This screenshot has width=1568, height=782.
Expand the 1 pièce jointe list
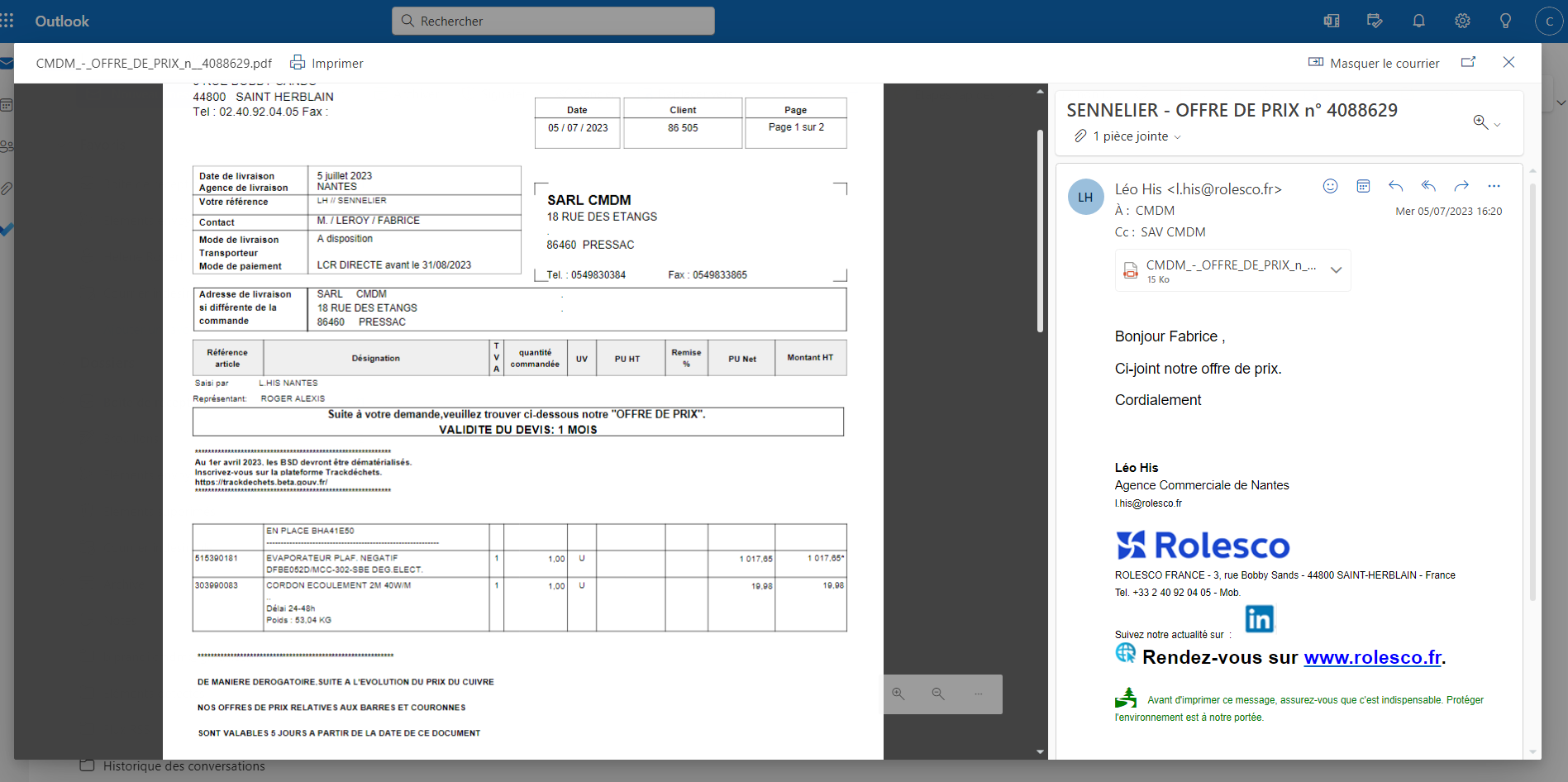(1128, 136)
